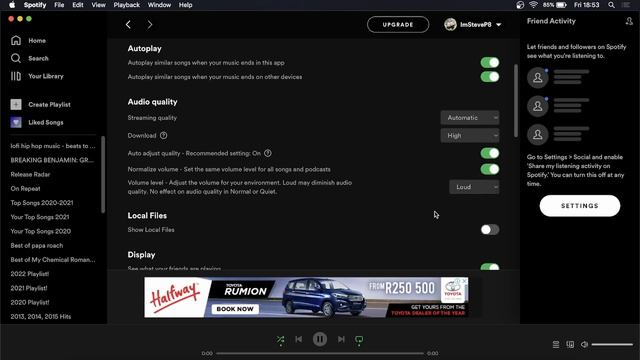Open Download quality High dropdown

[x=470, y=136]
